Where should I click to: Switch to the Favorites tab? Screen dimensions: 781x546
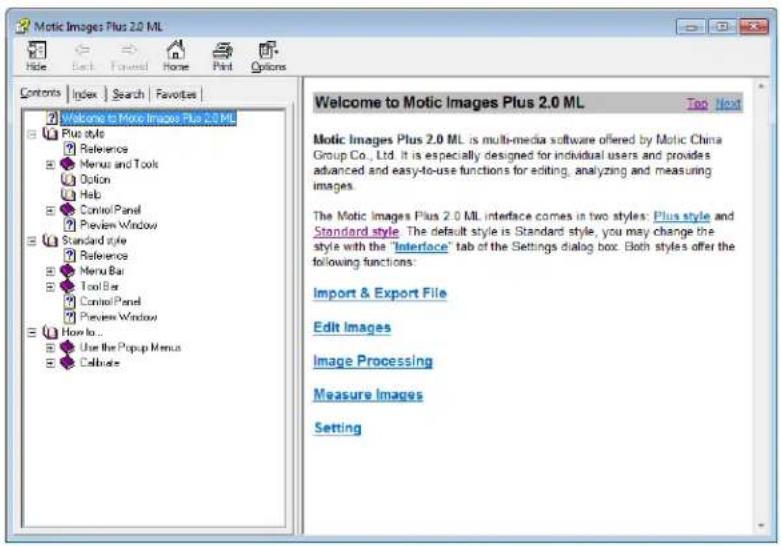click(x=176, y=94)
